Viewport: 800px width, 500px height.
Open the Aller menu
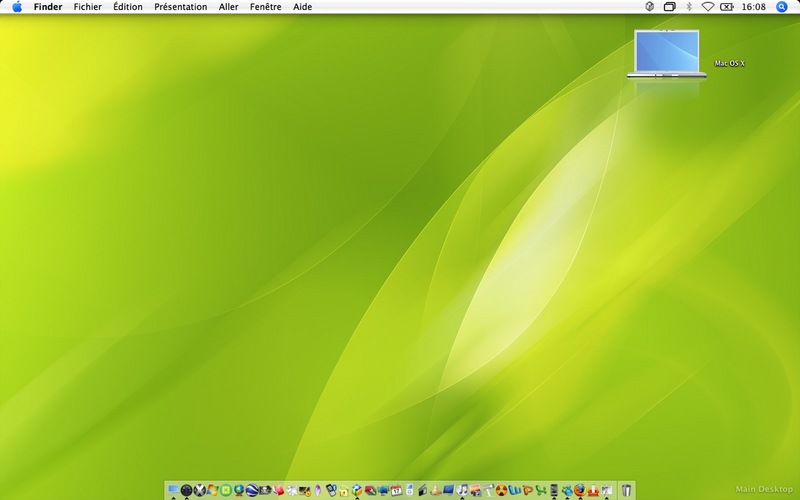coord(229,7)
